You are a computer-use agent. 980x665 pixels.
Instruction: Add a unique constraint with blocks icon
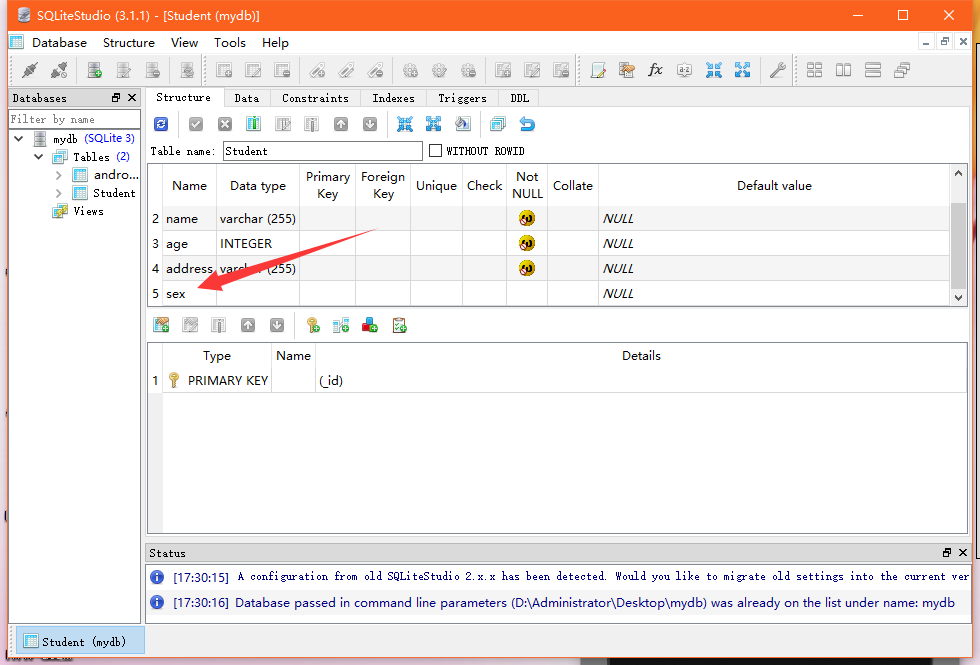pyautogui.click(x=370, y=325)
